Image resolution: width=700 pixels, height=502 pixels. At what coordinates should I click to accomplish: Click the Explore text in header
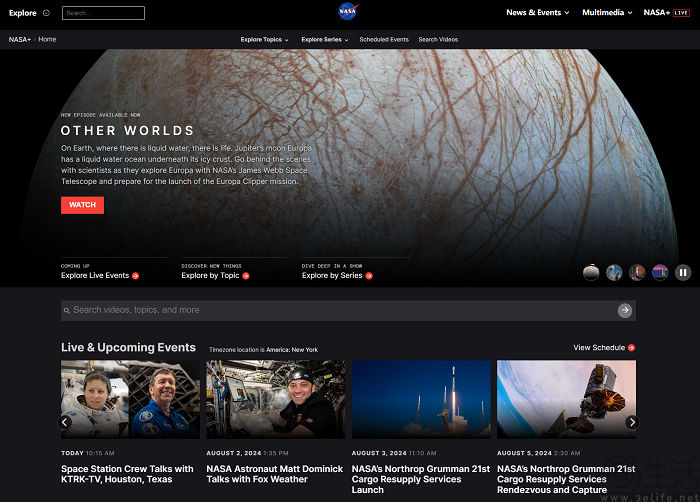[23, 13]
